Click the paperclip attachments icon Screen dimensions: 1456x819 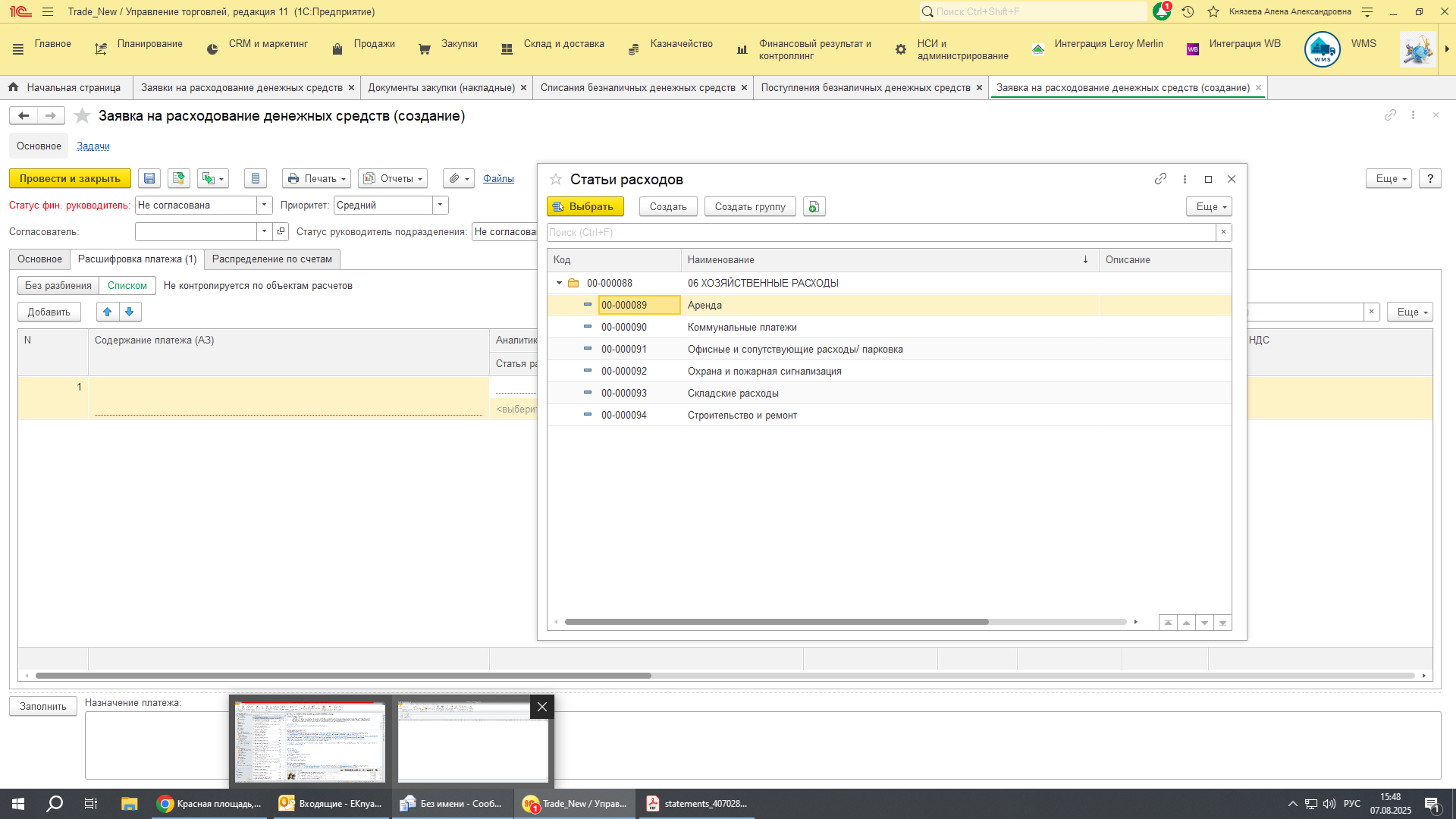pyautogui.click(x=453, y=178)
